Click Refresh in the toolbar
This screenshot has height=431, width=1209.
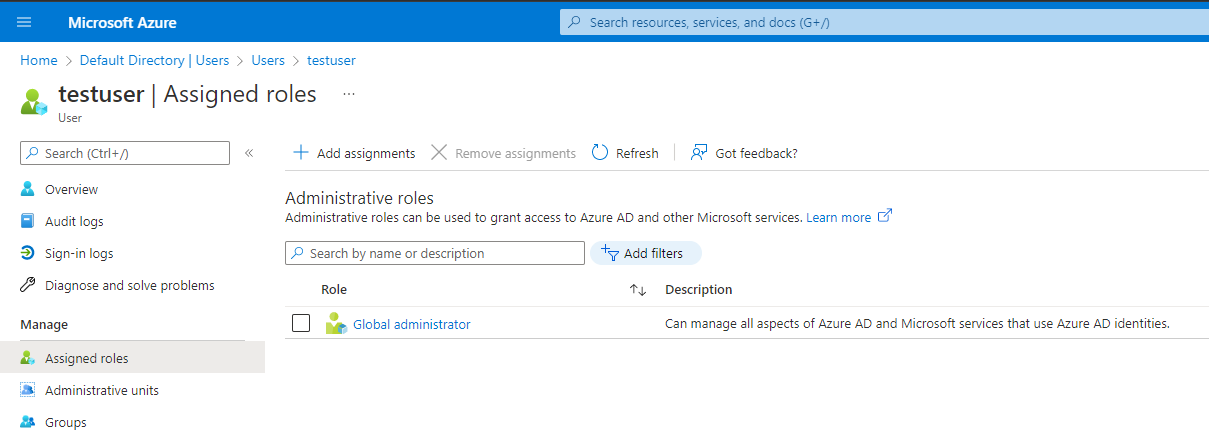point(625,153)
